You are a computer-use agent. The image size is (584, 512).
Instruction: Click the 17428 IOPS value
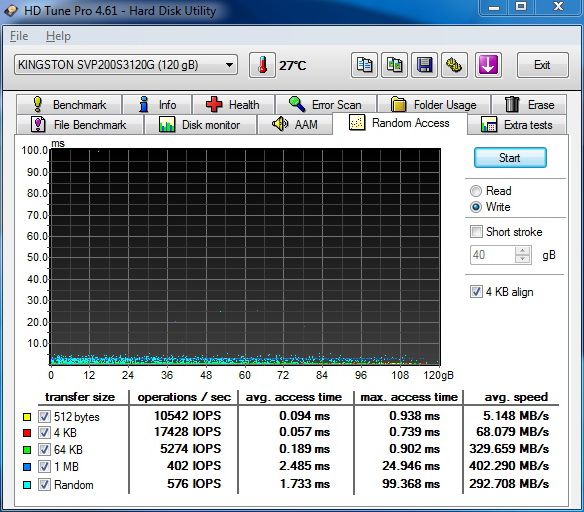coord(187,432)
